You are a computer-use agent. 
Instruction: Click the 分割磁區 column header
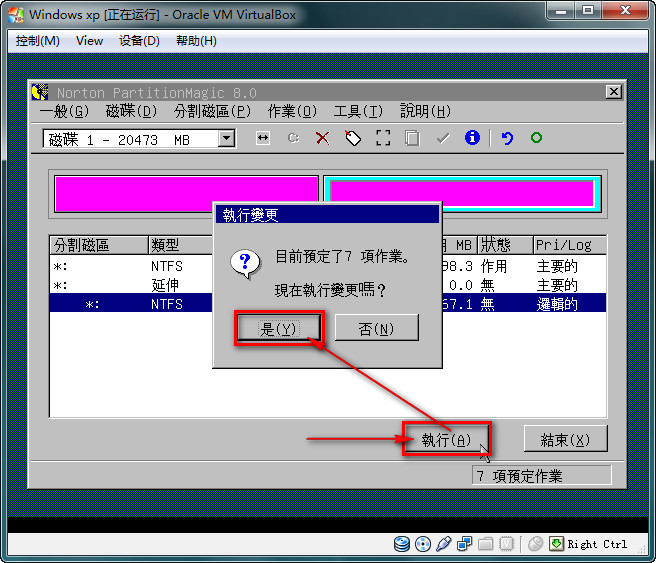coord(99,245)
